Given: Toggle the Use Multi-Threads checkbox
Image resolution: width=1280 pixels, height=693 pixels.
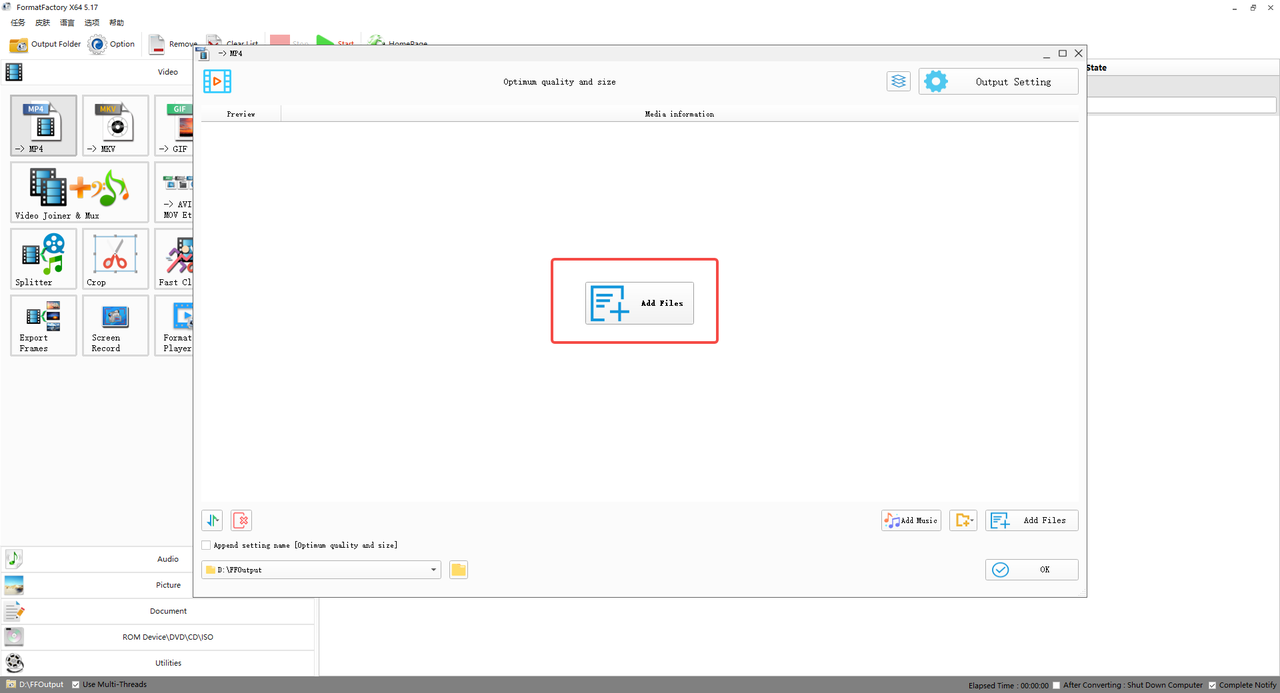Looking at the screenshot, I should pos(76,685).
